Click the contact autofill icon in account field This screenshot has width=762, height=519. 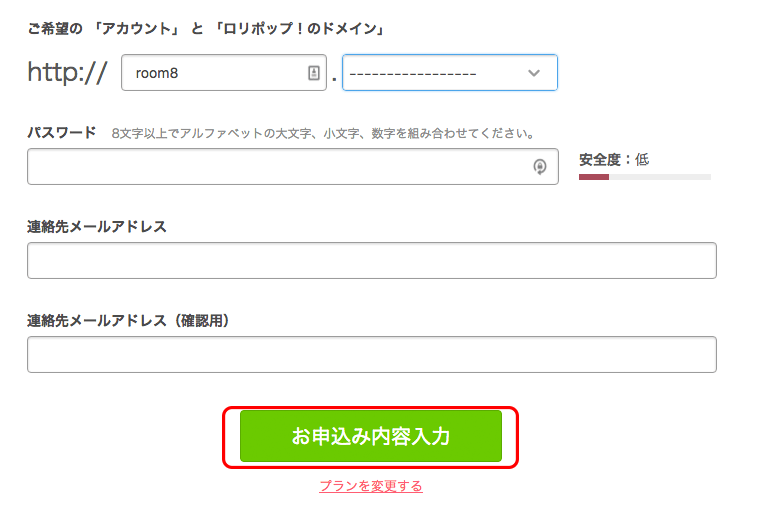pyautogui.click(x=313, y=73)
